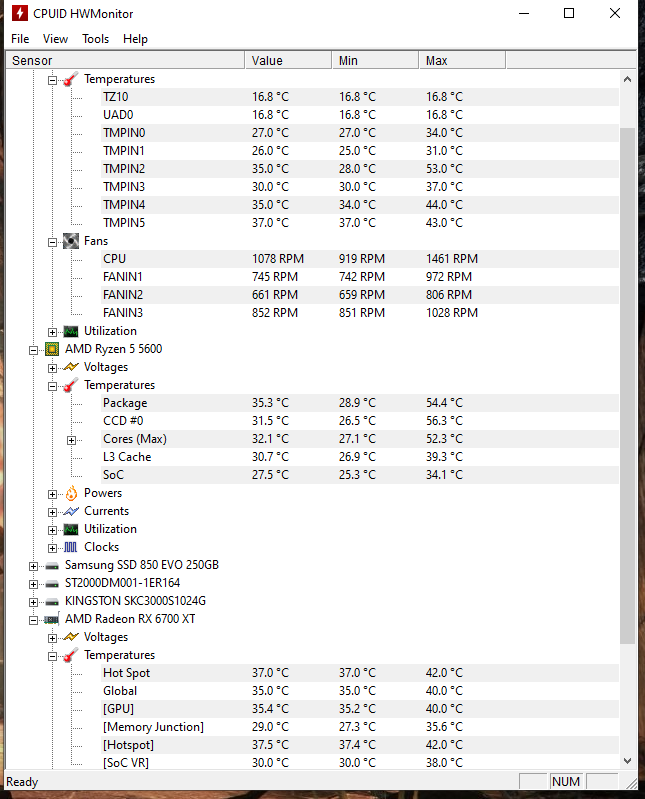Expand the Radeon Voltages node
Image resolution: width=645 pixels, height=799 pixels.
point(52,638)
